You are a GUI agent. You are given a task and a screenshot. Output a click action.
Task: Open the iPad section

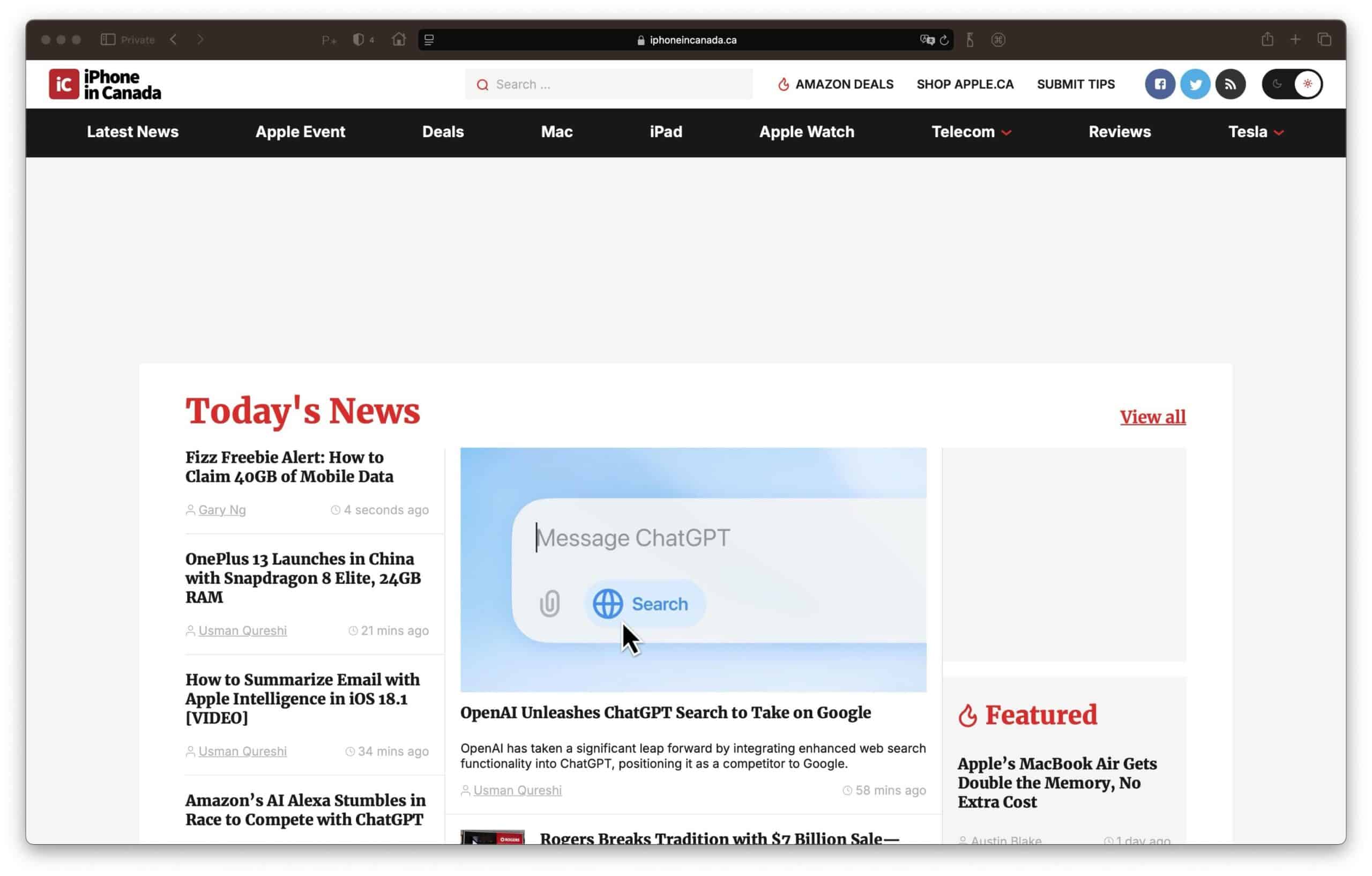coord(666,132)
